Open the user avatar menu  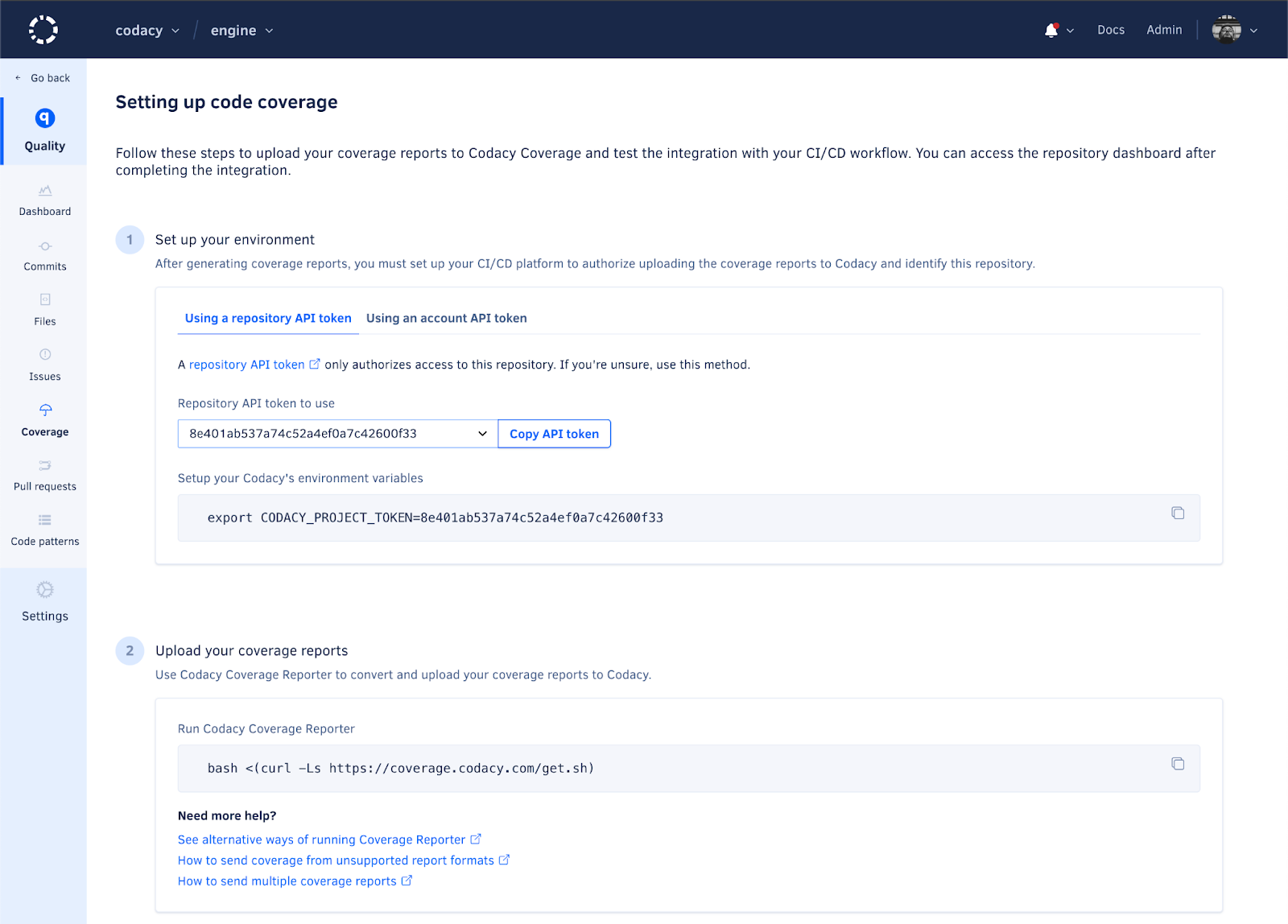1226,30
